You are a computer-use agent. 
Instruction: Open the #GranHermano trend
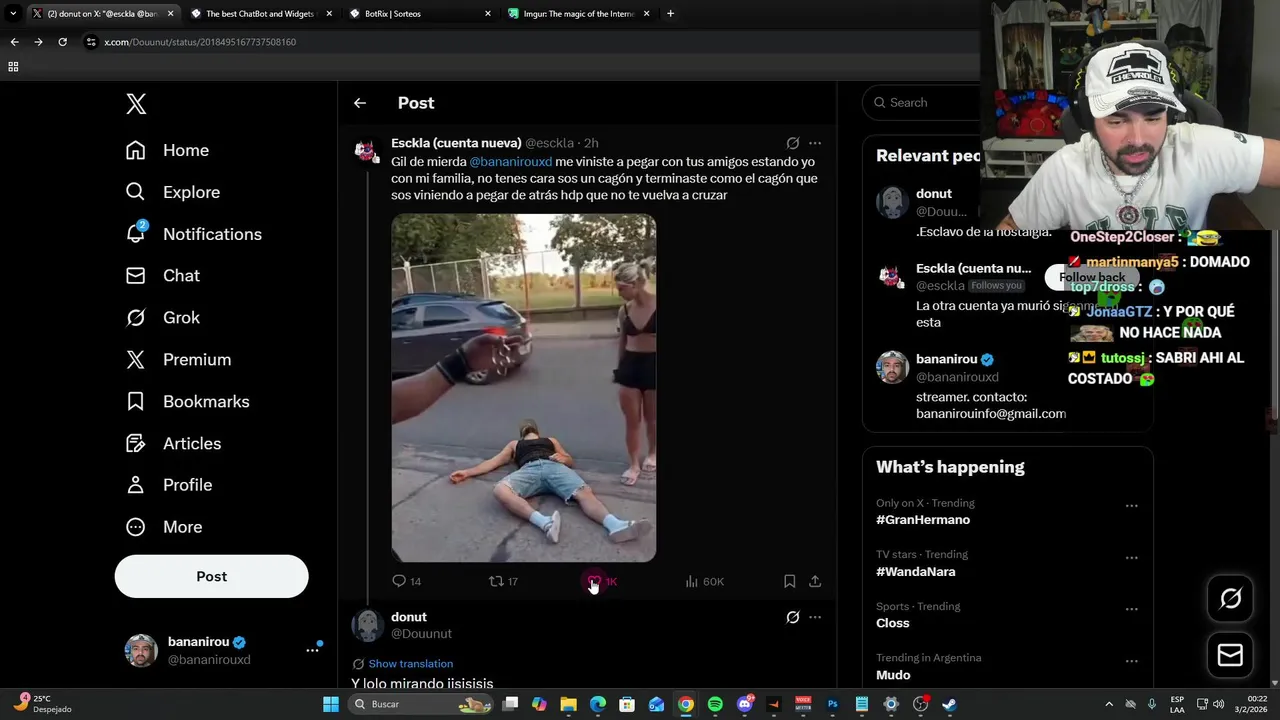coord(923,520)
